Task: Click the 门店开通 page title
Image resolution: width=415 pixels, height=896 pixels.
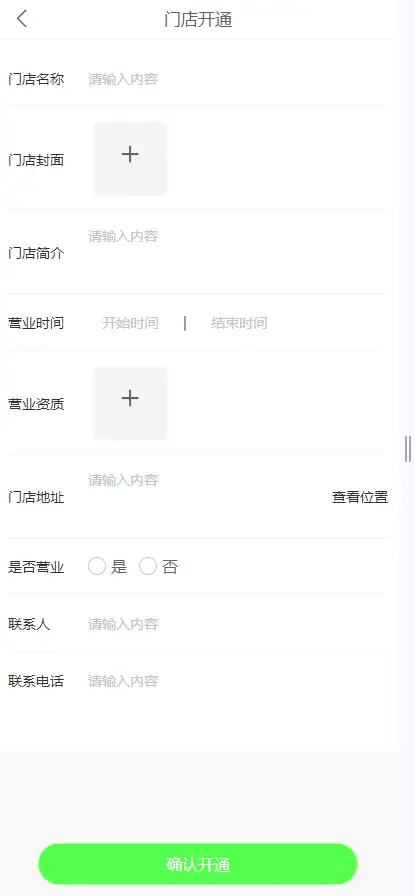Action: (198, 19)
